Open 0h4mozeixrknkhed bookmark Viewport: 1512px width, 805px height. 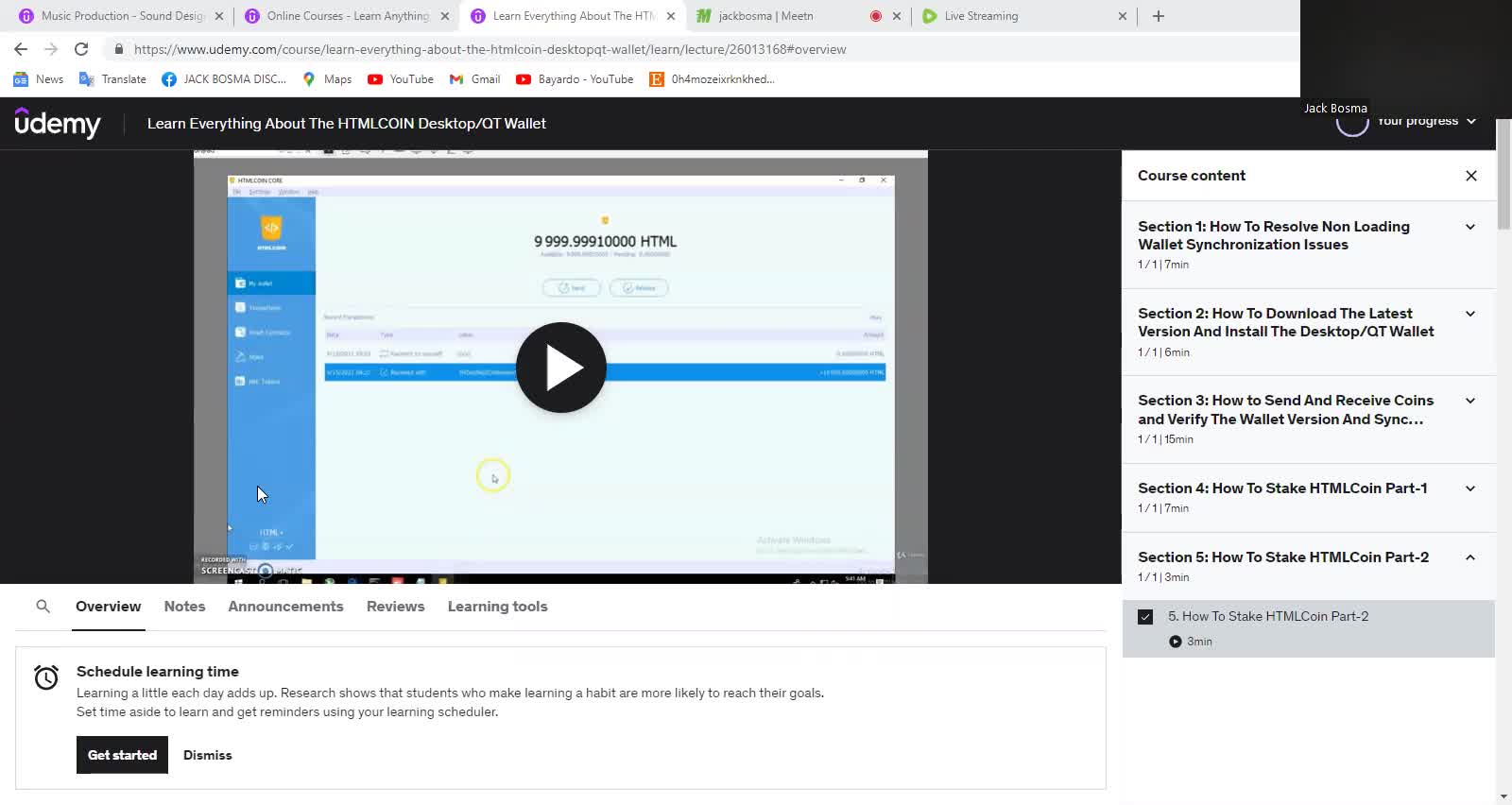(x=712, y=79)
